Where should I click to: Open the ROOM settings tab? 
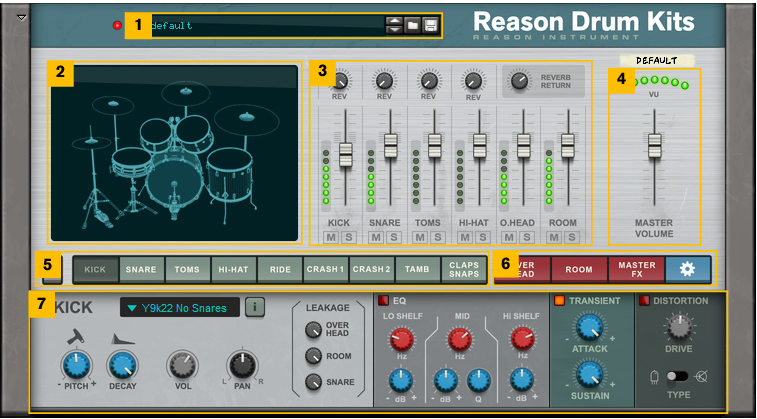(579, 269)
